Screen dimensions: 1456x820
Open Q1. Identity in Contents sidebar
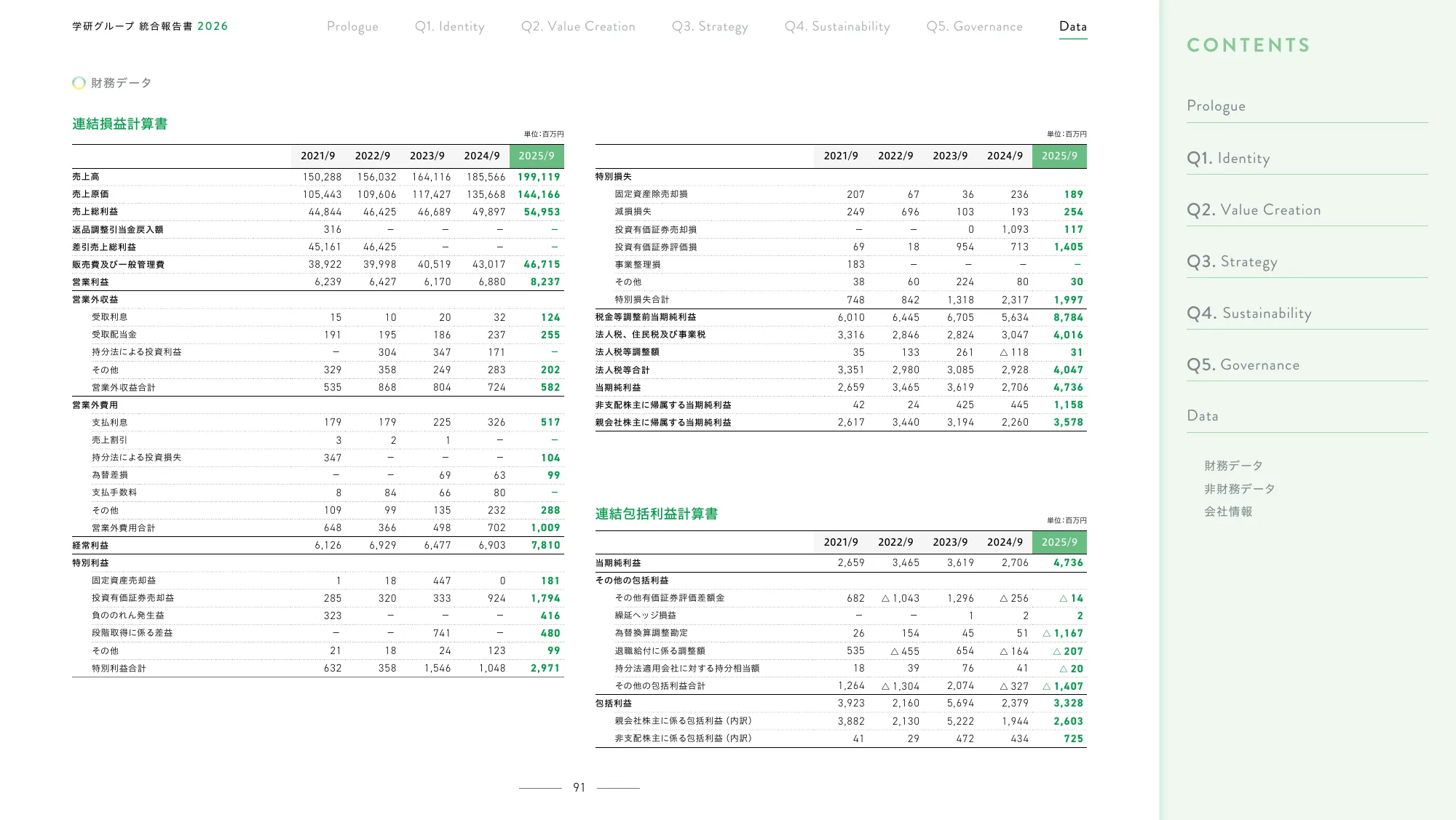[1228, 158]
